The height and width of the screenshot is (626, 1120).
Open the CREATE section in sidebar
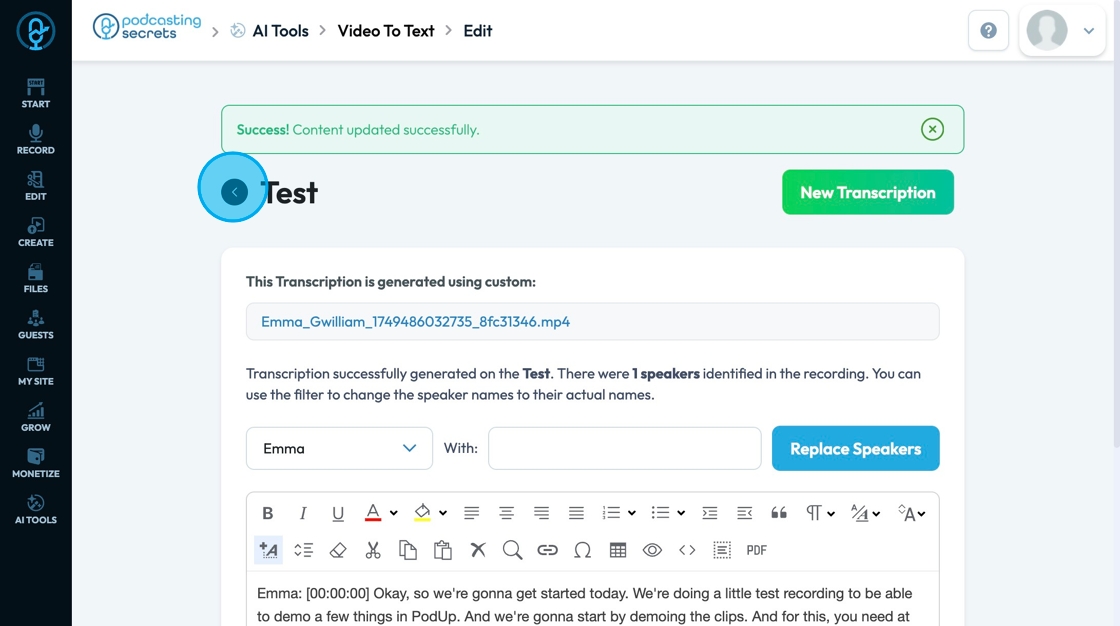coord(36,233)
